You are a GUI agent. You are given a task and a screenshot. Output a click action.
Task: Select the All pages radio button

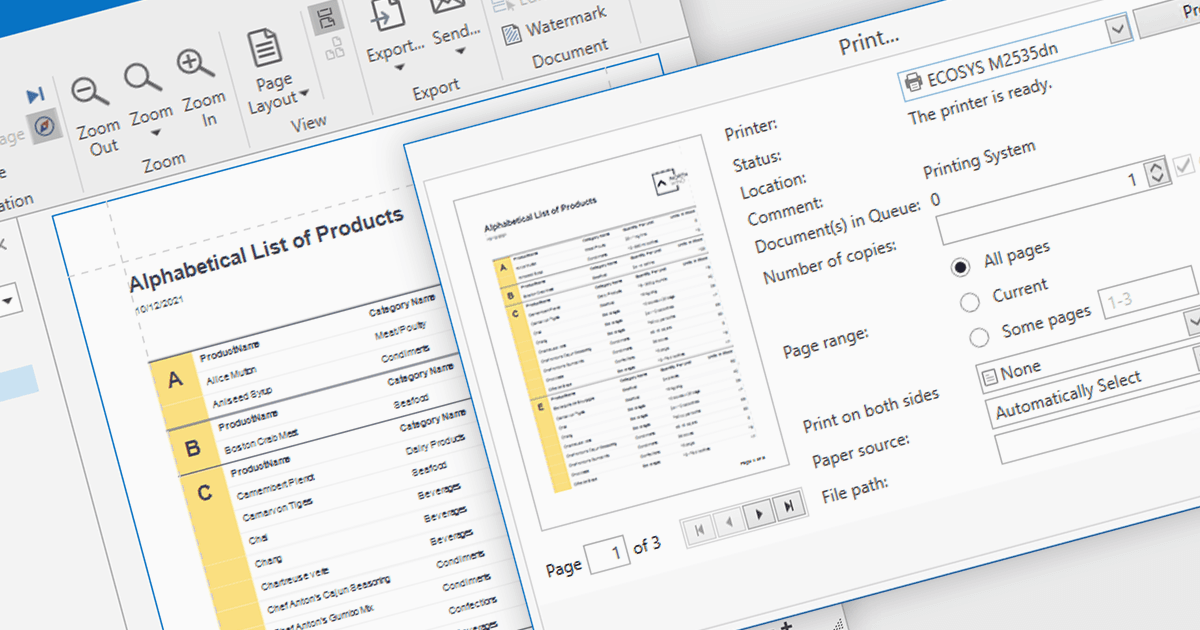962,267
